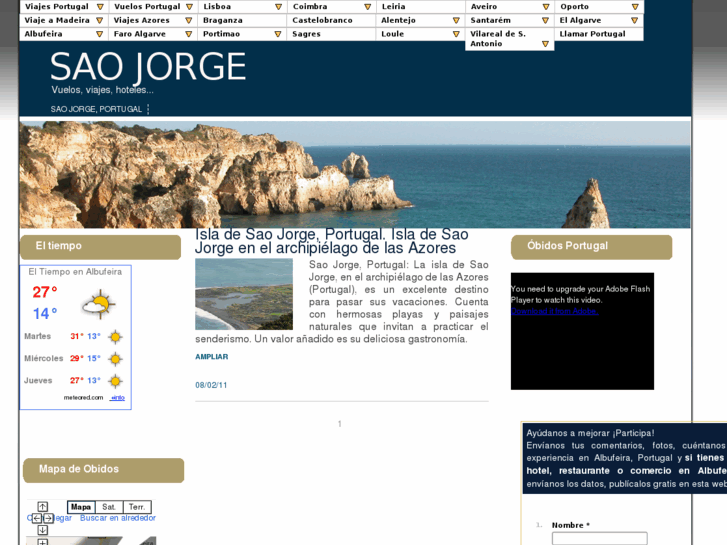Click the 08/02/11 article date
The image size is (727, 545).
[x=211, y=385]
